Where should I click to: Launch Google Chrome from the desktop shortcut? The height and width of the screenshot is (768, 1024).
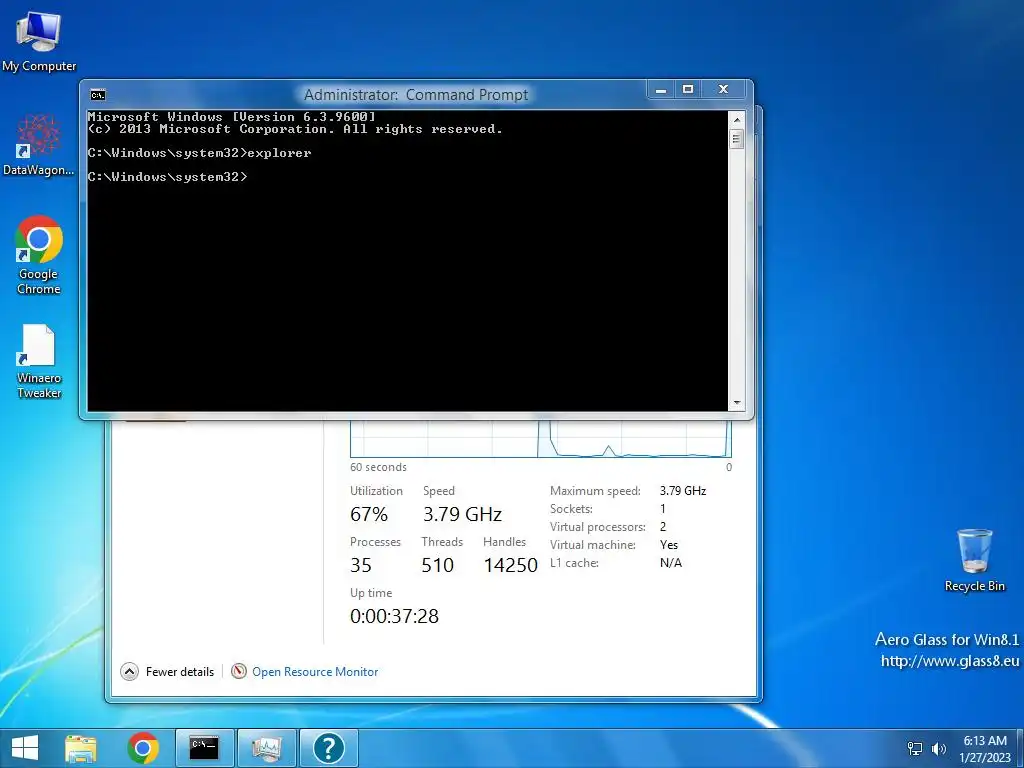(39, 255)
